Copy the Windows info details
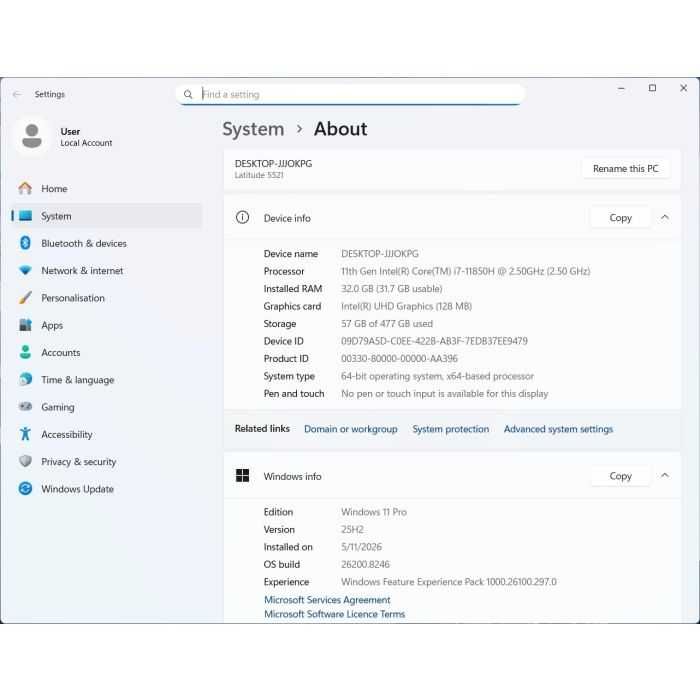This screenshot has width=700, height=700. (x=621, y=476)
